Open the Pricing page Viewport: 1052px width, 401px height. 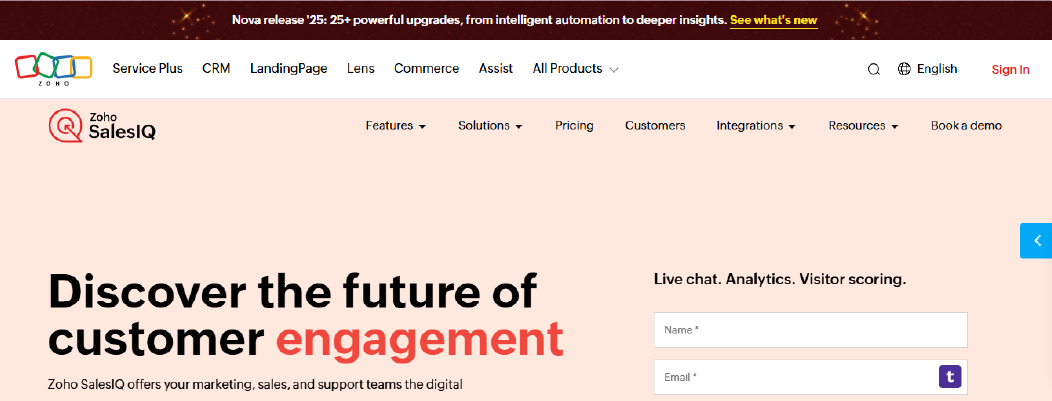(x=574, y=125)
